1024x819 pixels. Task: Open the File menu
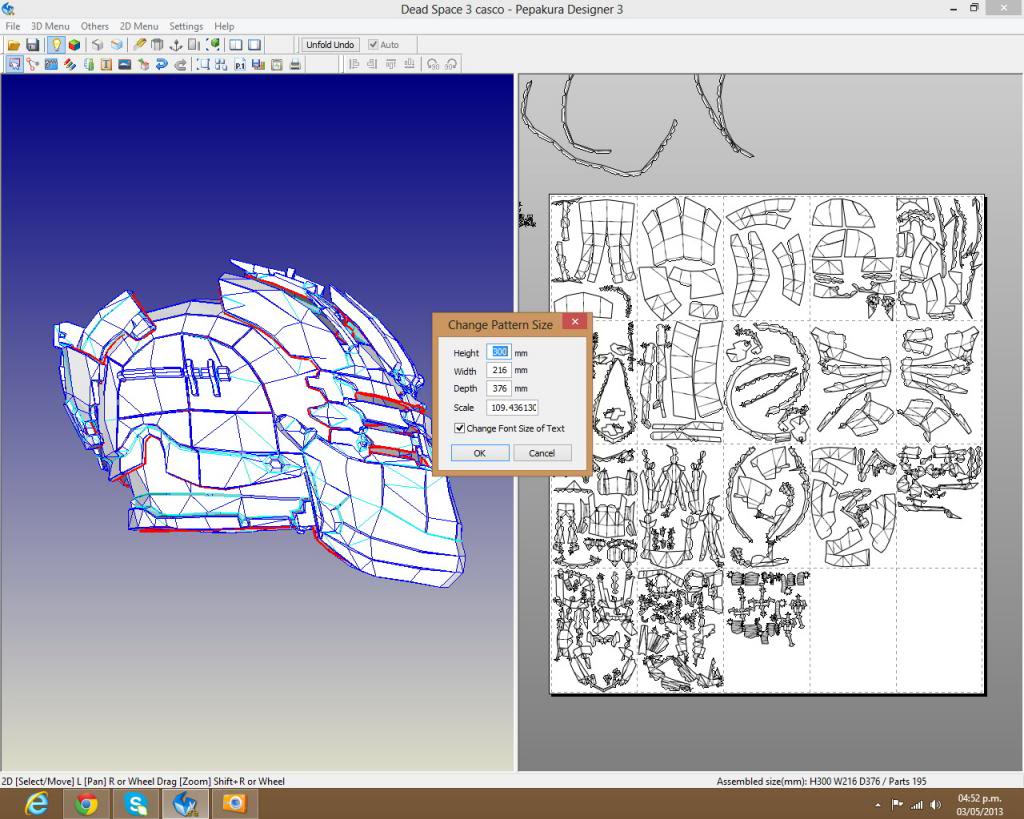[x=12, y=26]
